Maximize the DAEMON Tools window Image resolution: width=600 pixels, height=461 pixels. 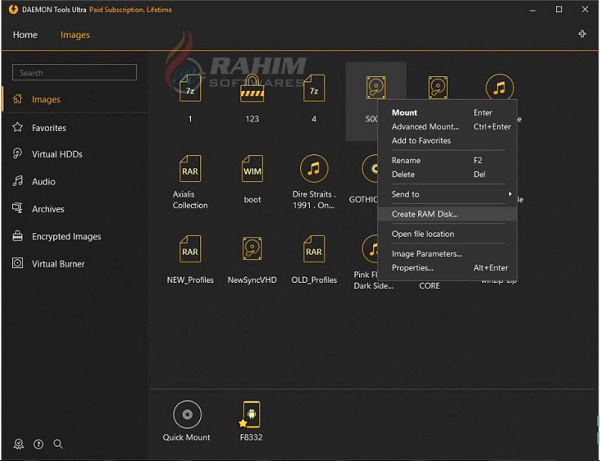(559, 9)
